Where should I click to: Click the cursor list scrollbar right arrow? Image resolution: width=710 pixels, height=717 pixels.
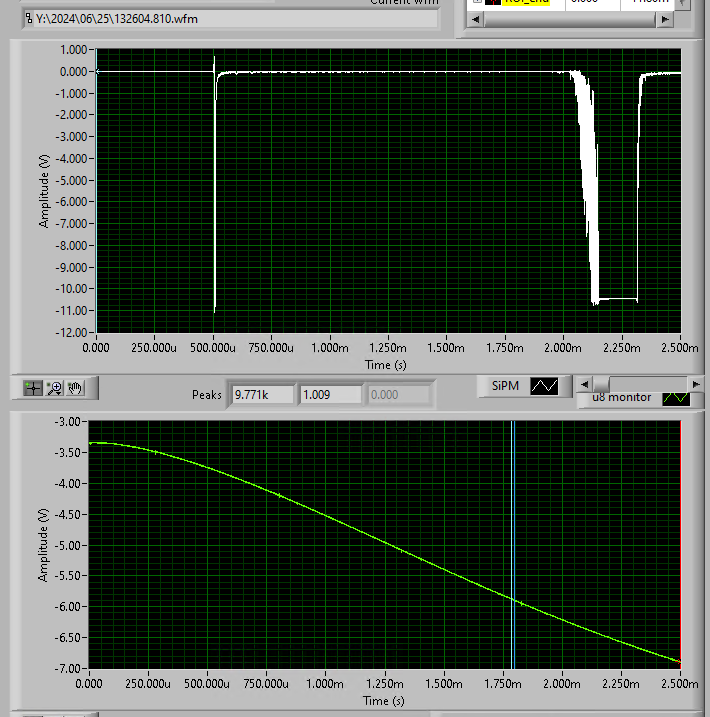(x=665, y=19)
